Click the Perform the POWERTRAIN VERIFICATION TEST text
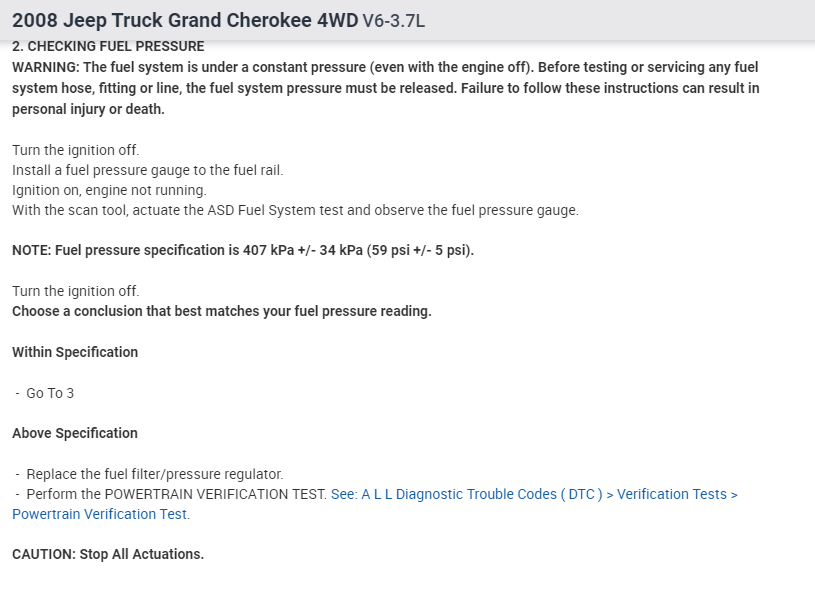 pyautogui.click(x=176, y=494)
